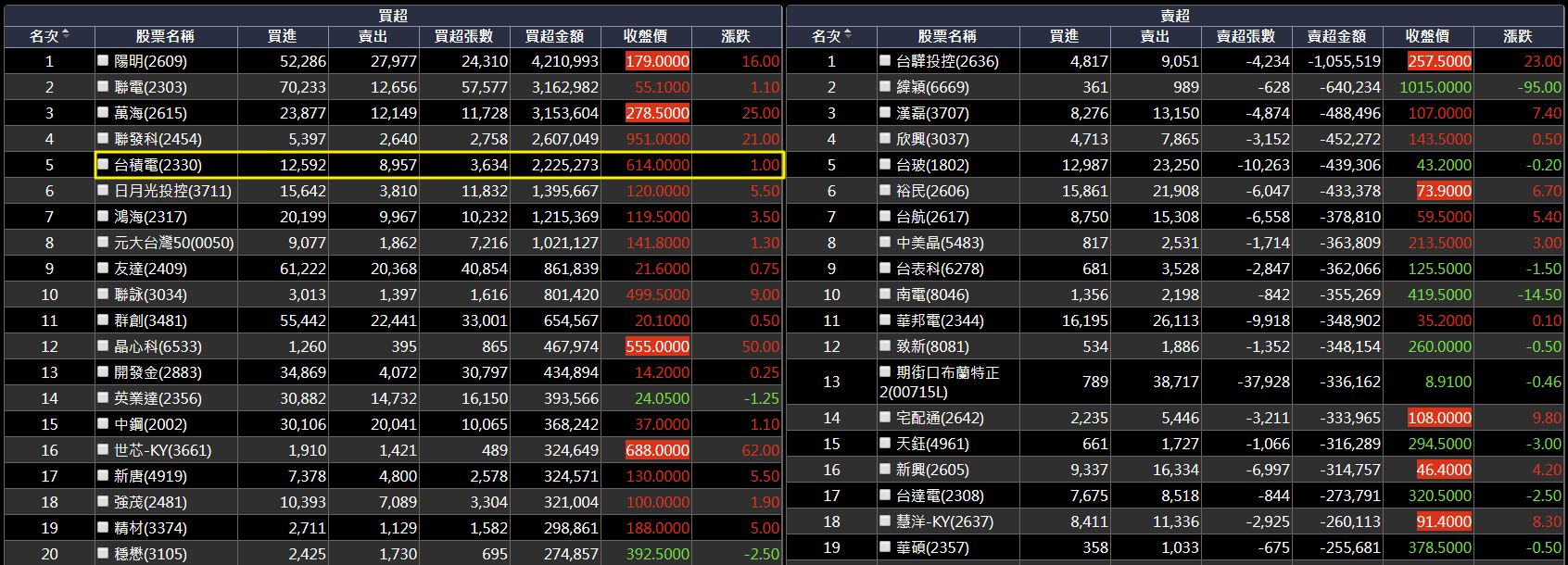Open the 聯詠(3034) stock link
This screenshot has height=565, width=1568.
tap(150, 295)
